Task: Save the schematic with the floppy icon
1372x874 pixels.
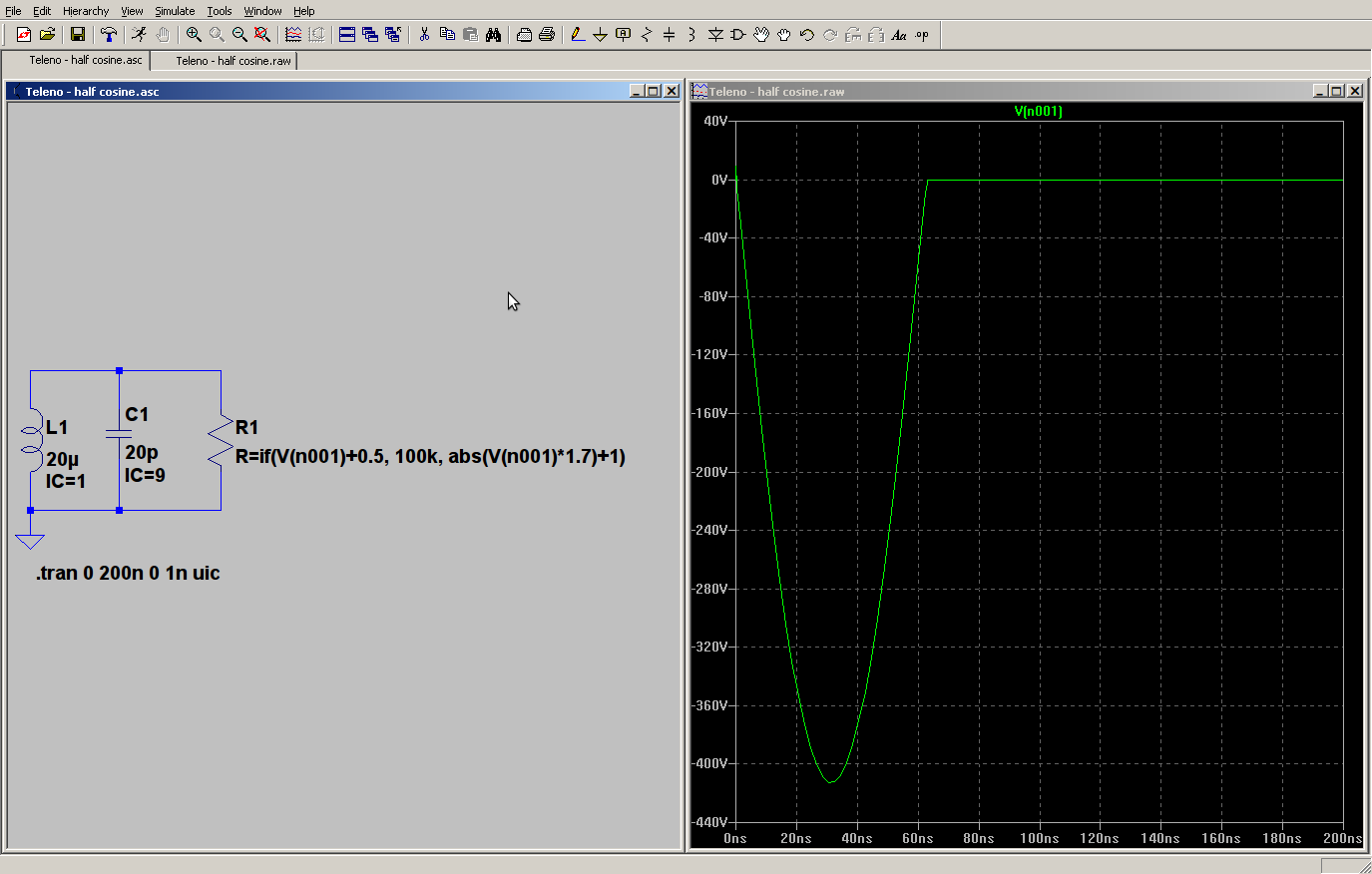Action: 77,35
